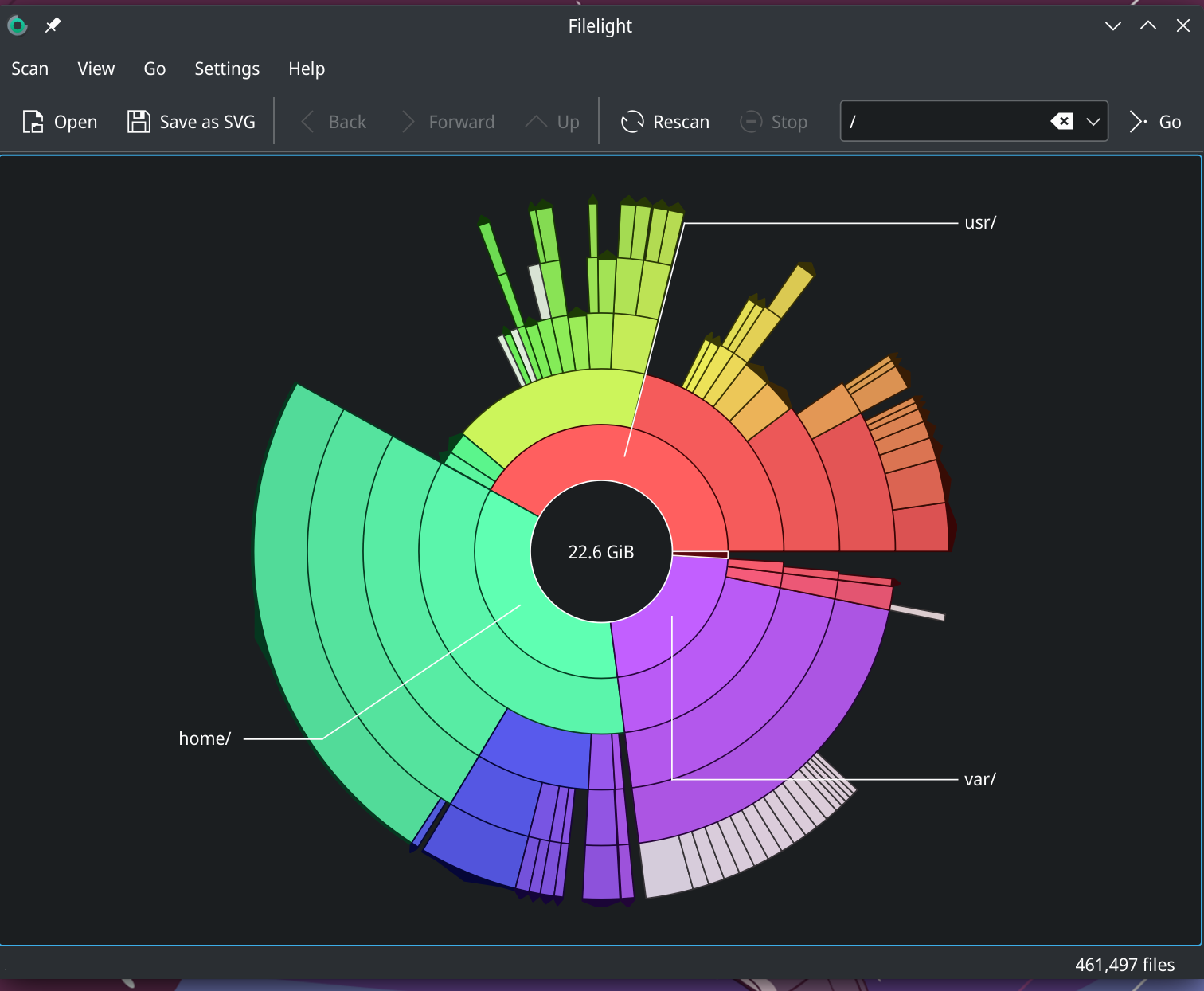The height and width of the screenshot is (991, 1204).
Task: Click the Filelight logo in the titlebar
Action: 17,25
